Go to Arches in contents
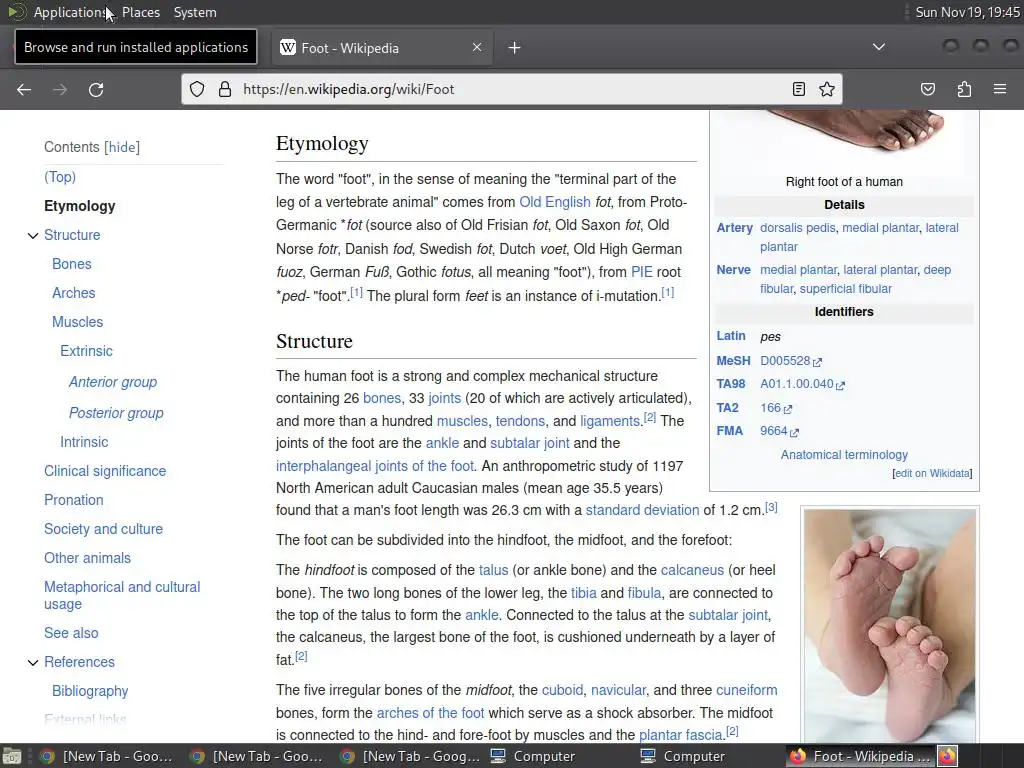Screen dimensions: 1024x768 [x=74, y=293]
